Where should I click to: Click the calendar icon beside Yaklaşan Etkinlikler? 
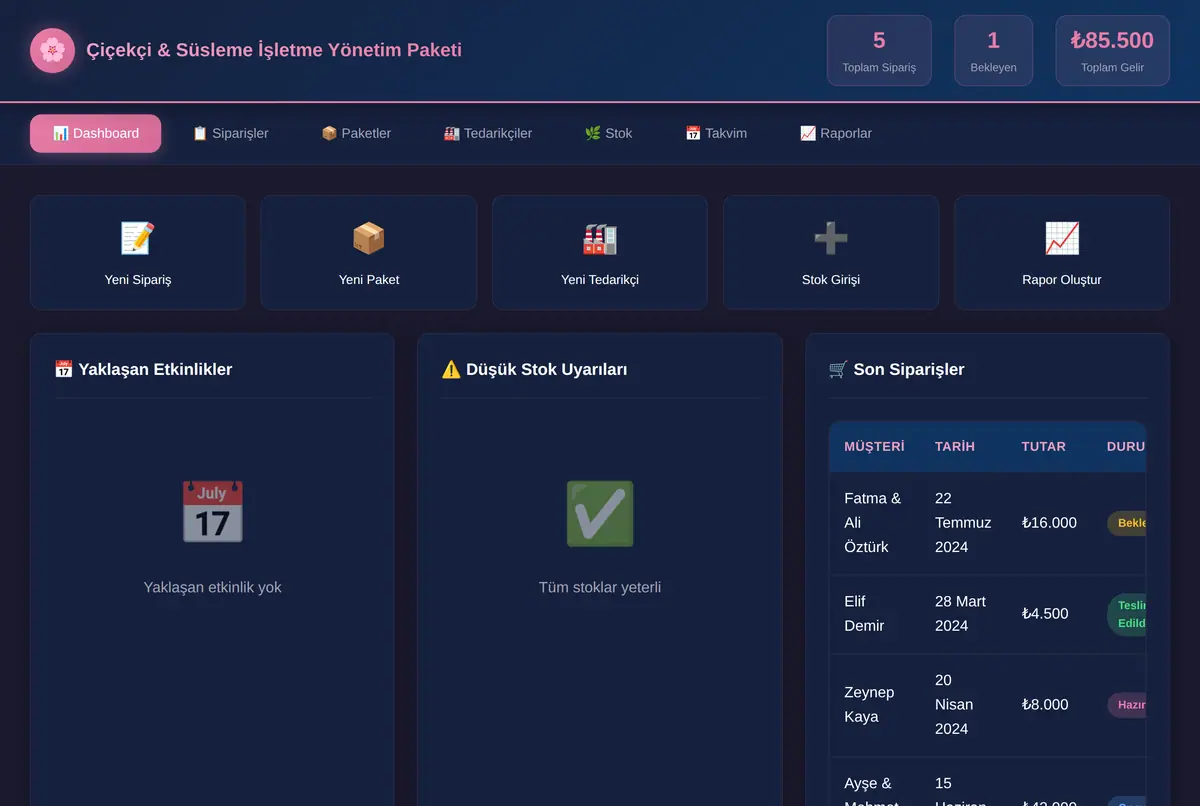click(x=64, y=369)
